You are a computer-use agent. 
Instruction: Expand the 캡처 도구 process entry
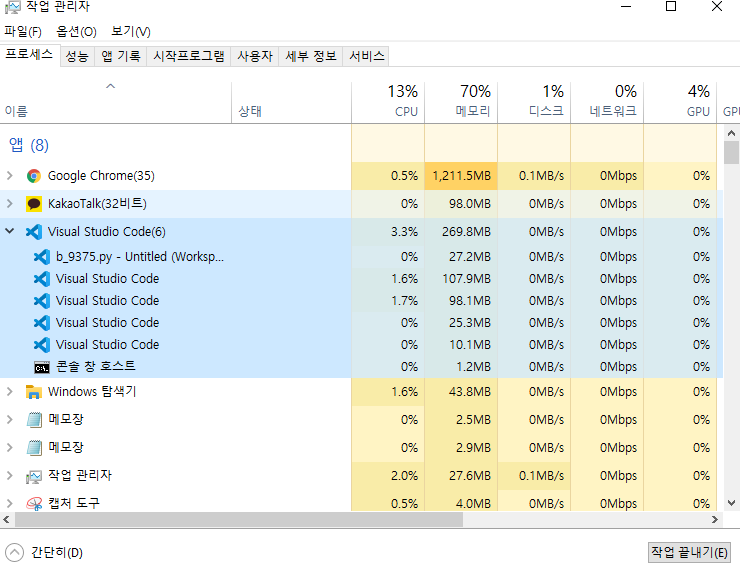9,503
